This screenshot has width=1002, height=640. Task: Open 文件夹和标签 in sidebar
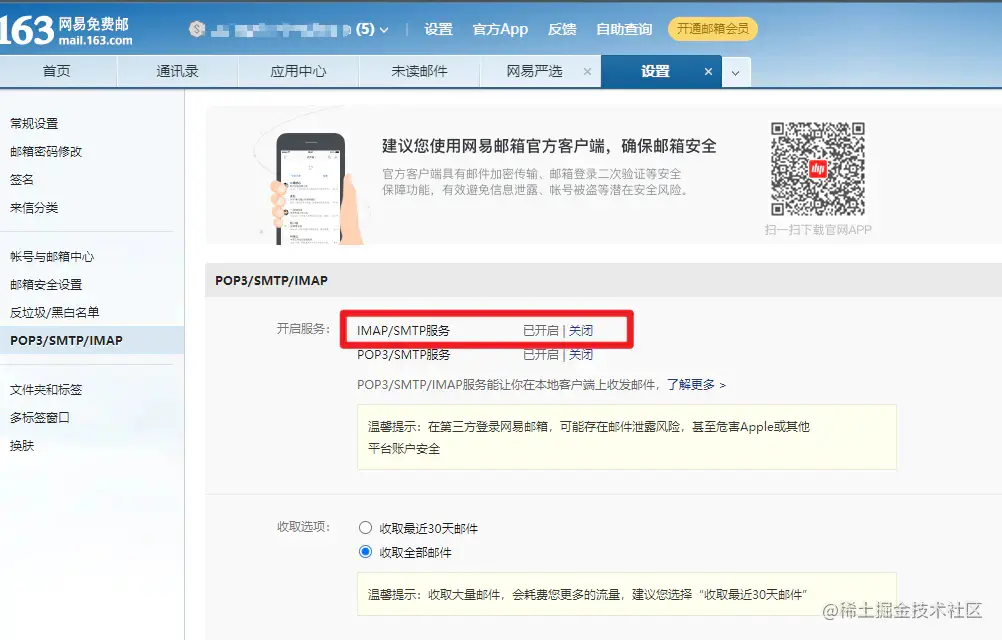pos(46,390)
